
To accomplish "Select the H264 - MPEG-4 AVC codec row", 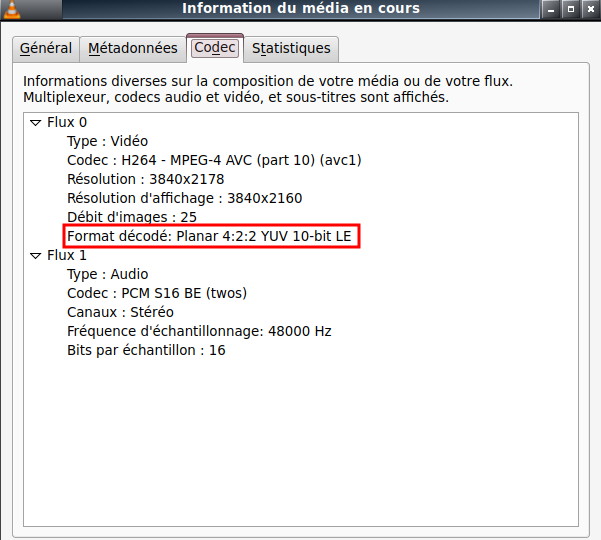I will [x=214, y=160].
